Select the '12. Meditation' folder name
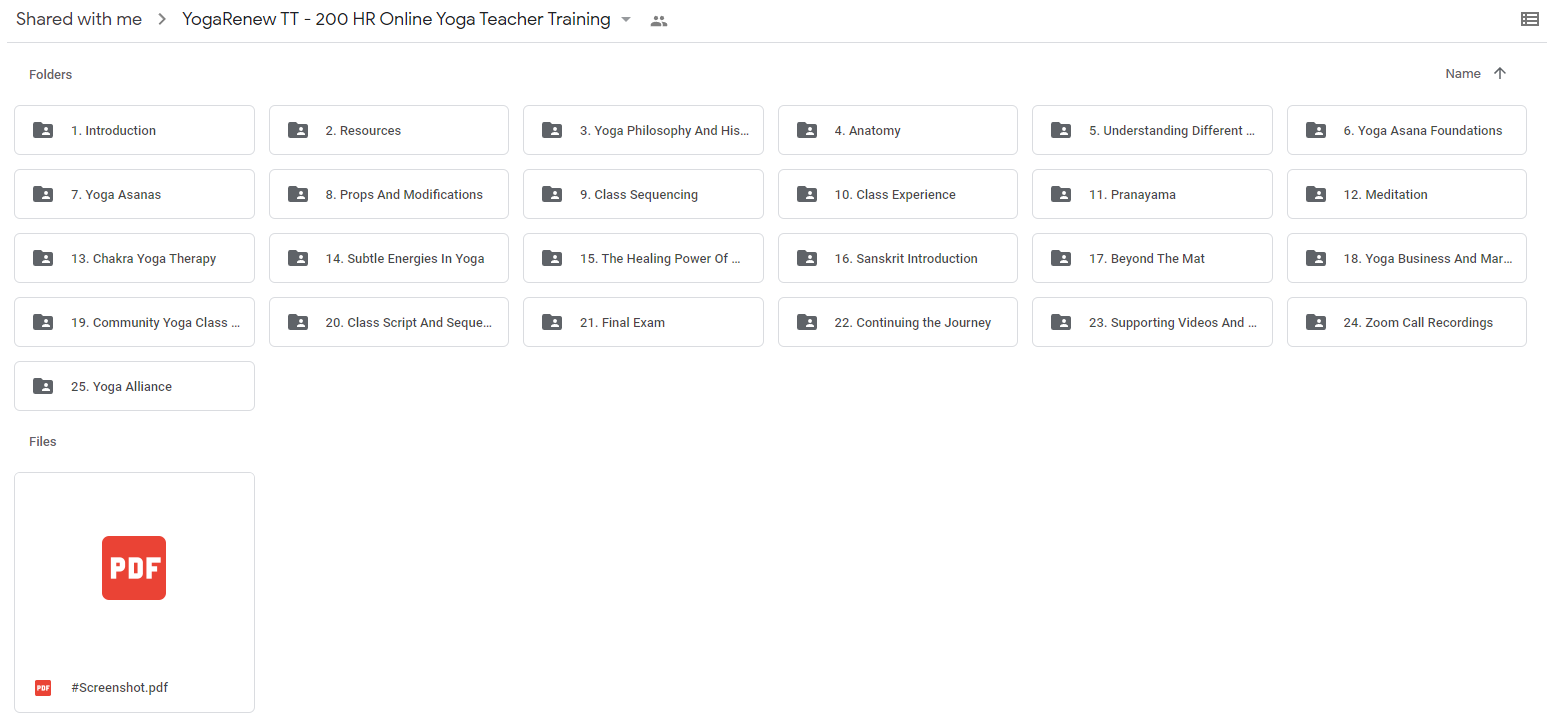Viewport: 1547px width, 723px height. pyautogui.click(x=1385, y=195)
